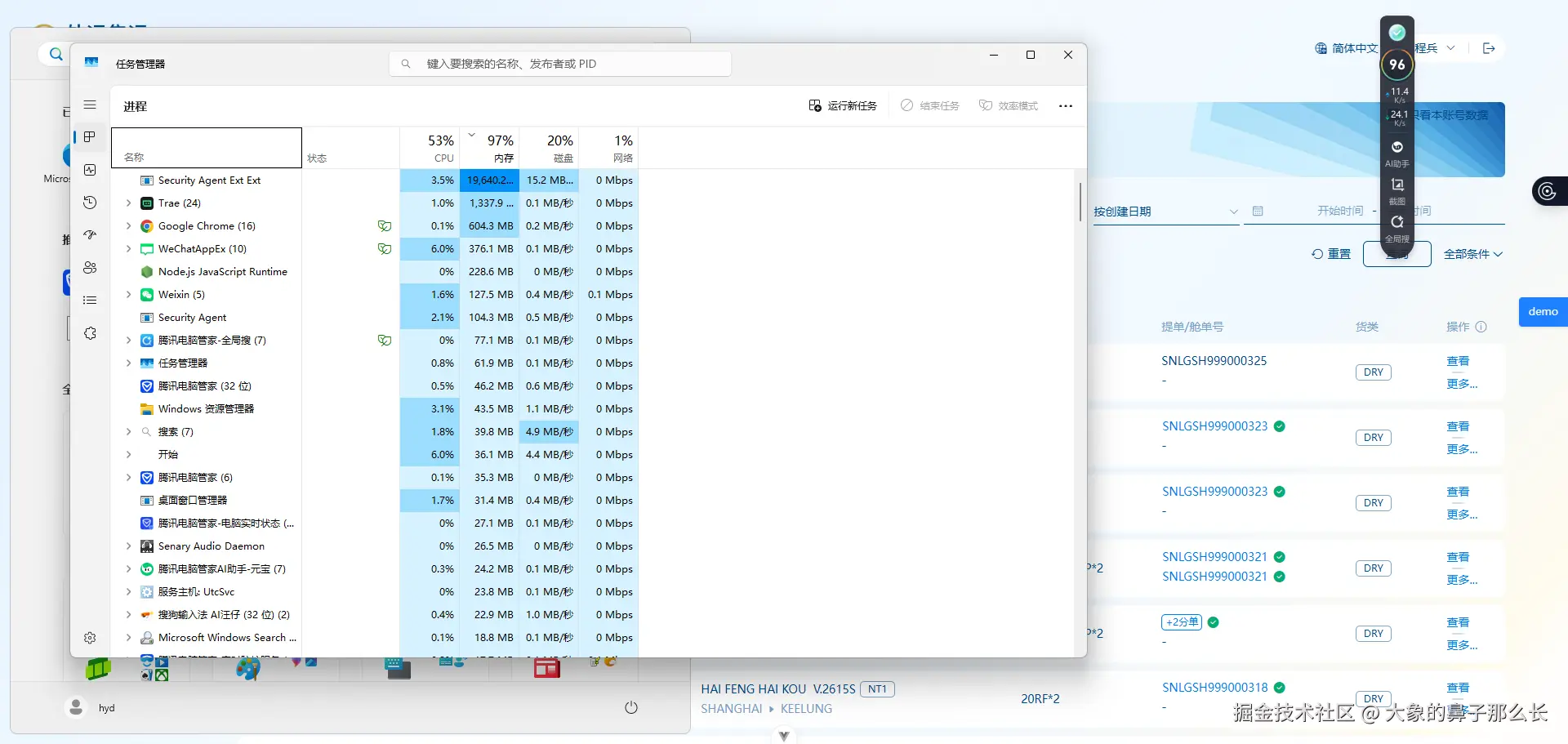This screenshot has width=1568, height=744.
Task: Click the 全局搜 global search icon
Action: [1396, 222]
